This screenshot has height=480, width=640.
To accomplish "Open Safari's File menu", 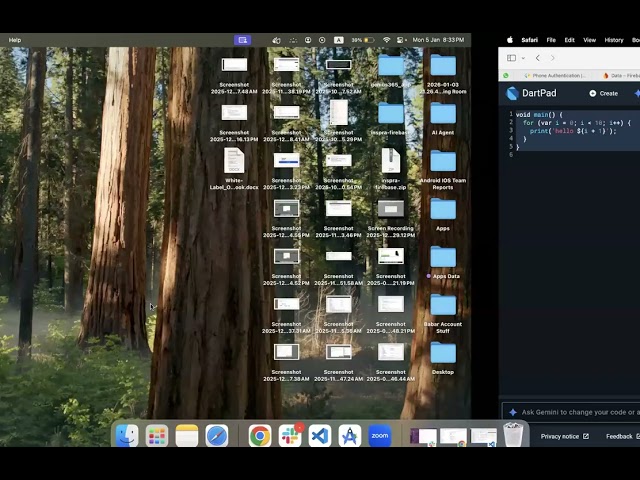I will [x=551, y=40].
